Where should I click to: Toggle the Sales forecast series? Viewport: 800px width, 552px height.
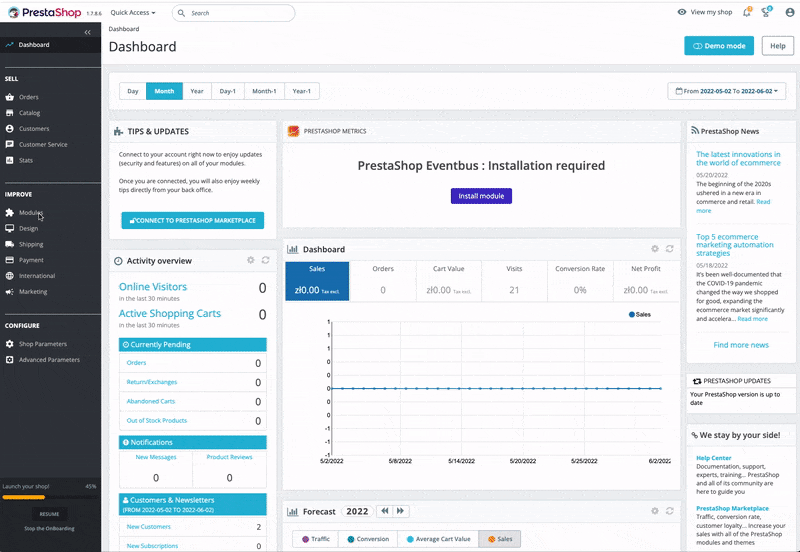[499, 539]
